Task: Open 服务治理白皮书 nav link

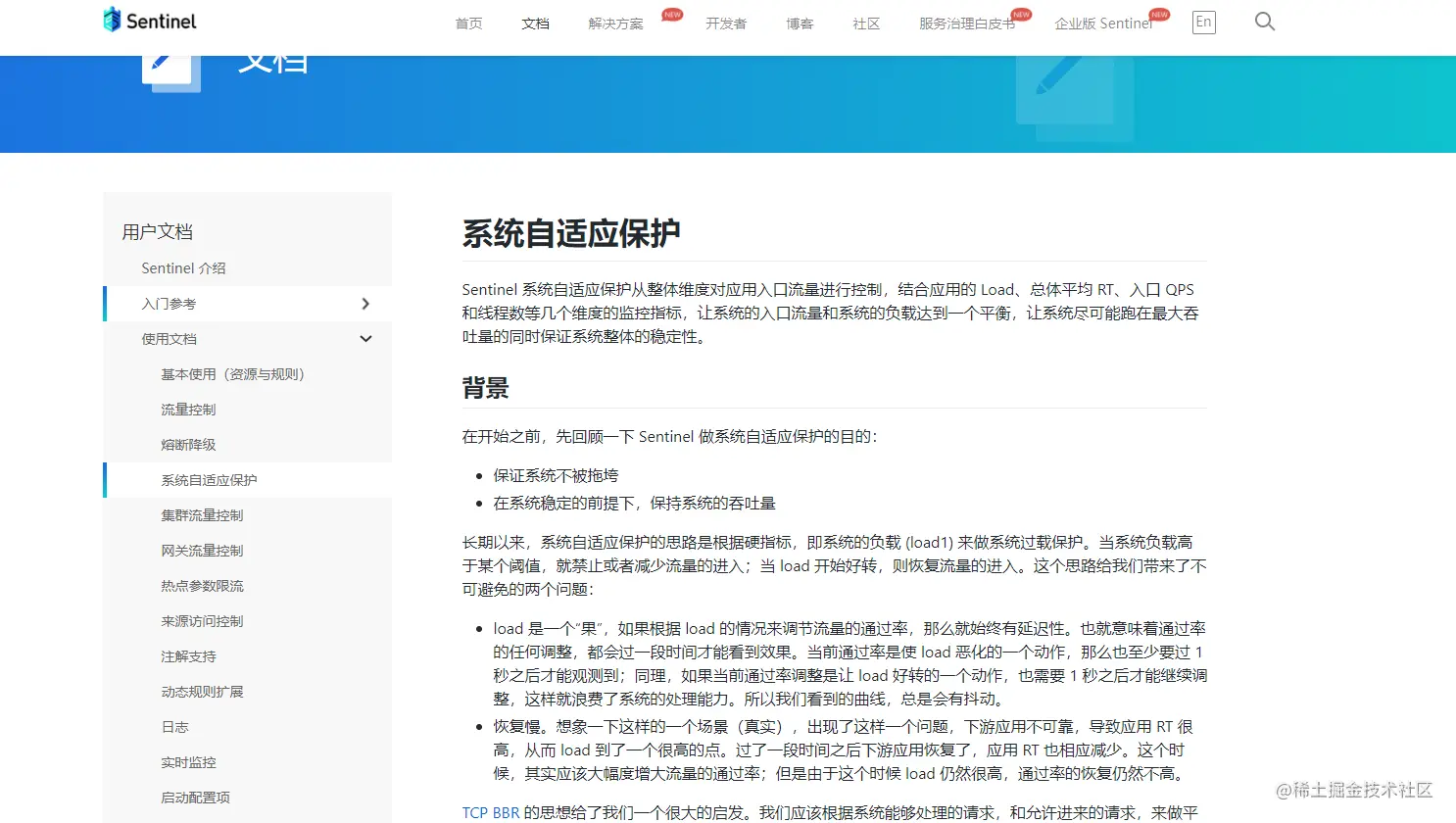Action: [967, 24]
